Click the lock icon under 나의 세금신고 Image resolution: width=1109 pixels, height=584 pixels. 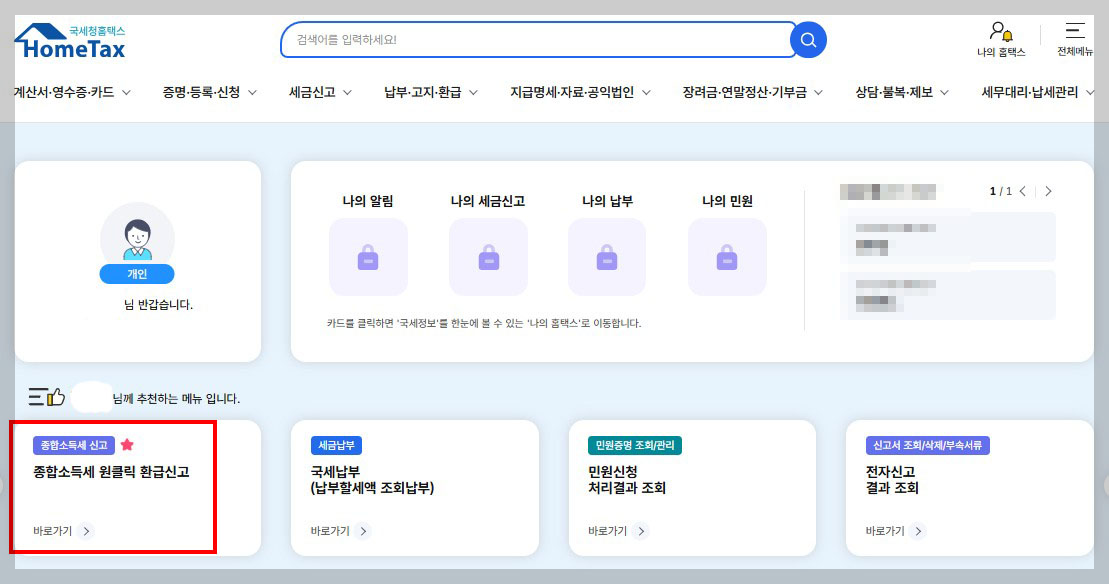click(488, 257)
